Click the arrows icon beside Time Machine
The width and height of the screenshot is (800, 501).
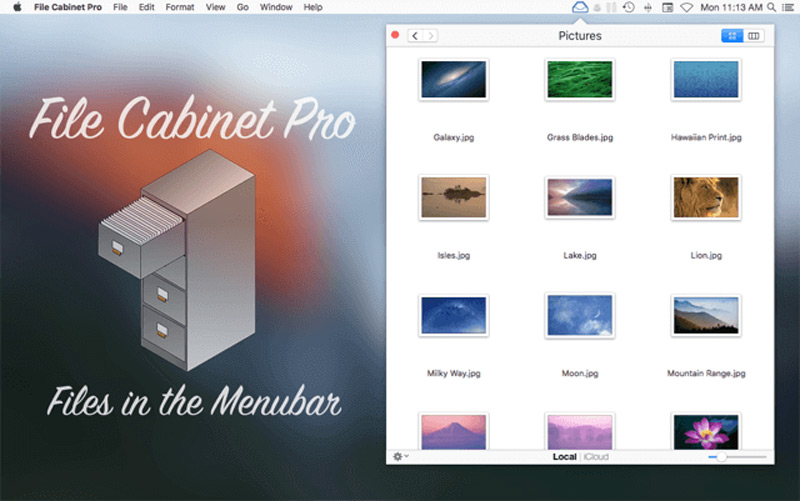coord(648,7)
